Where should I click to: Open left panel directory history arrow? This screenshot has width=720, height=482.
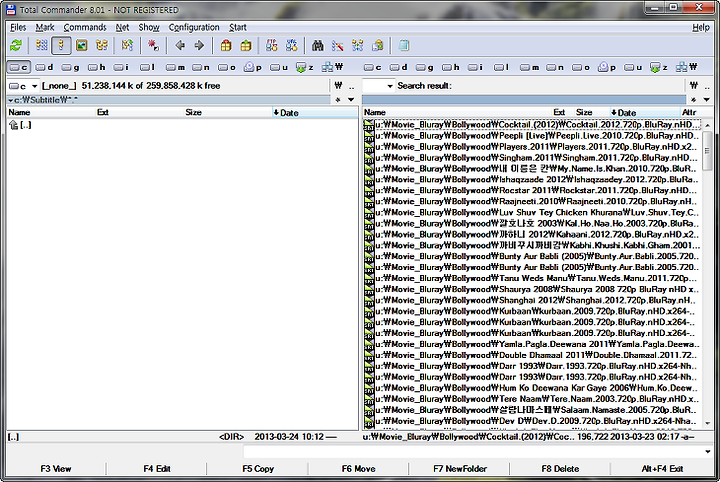point(351,100)
